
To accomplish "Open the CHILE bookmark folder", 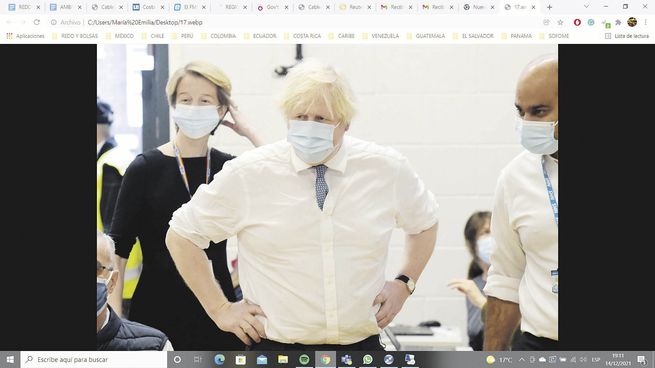I will [x=153, y=36].
